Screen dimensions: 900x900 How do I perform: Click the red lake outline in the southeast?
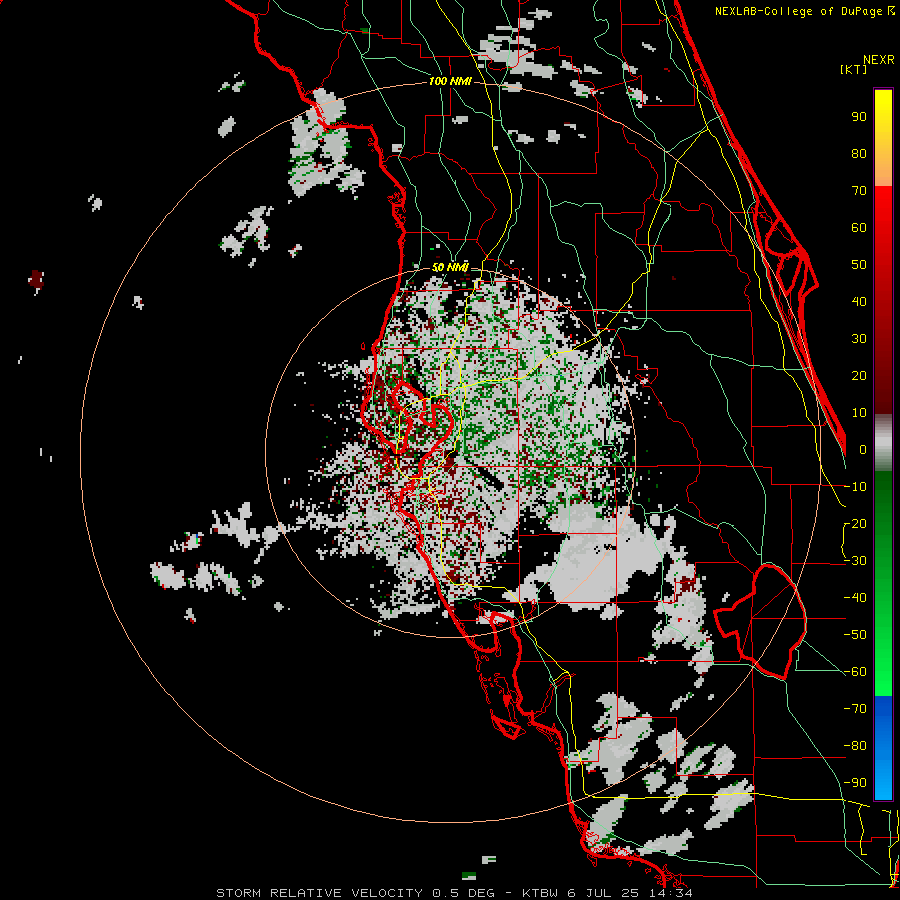coord(761,621)
